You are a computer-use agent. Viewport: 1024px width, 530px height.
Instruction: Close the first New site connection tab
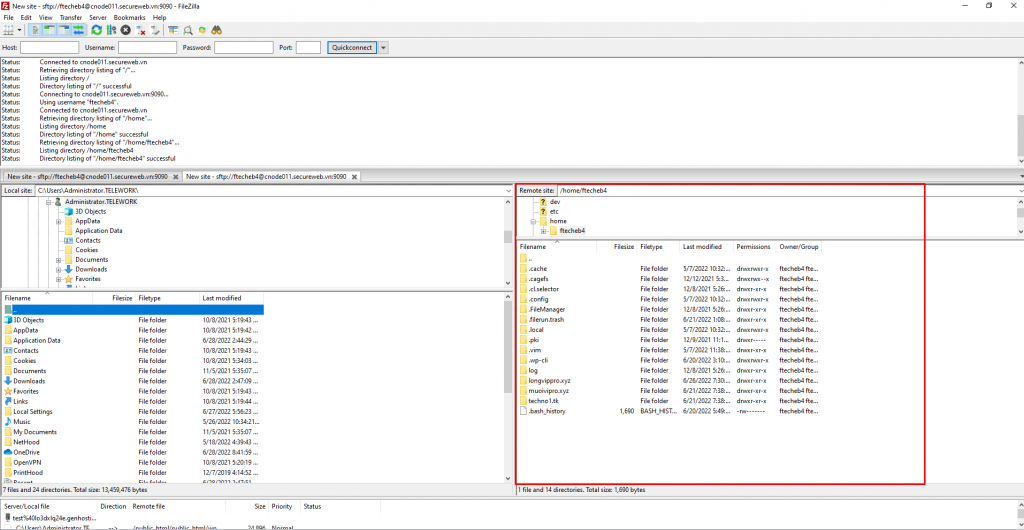coord(178,176)
